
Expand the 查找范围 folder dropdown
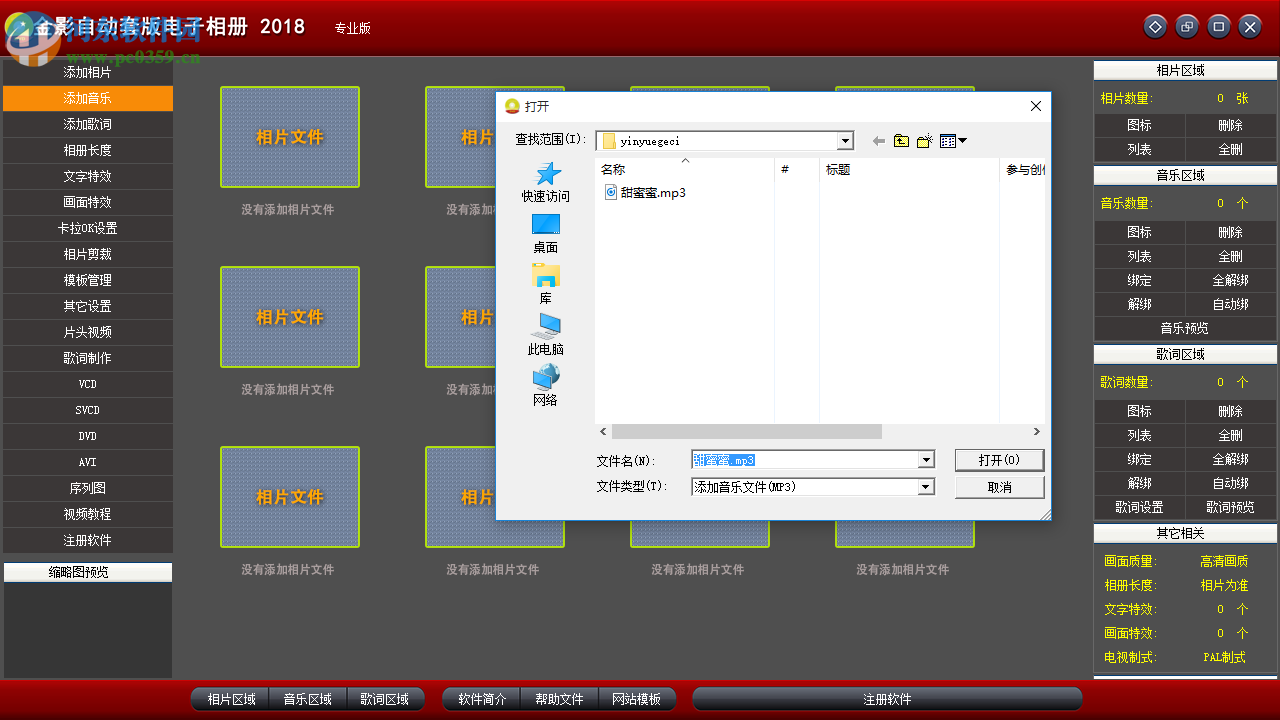[x=845, y=141]
